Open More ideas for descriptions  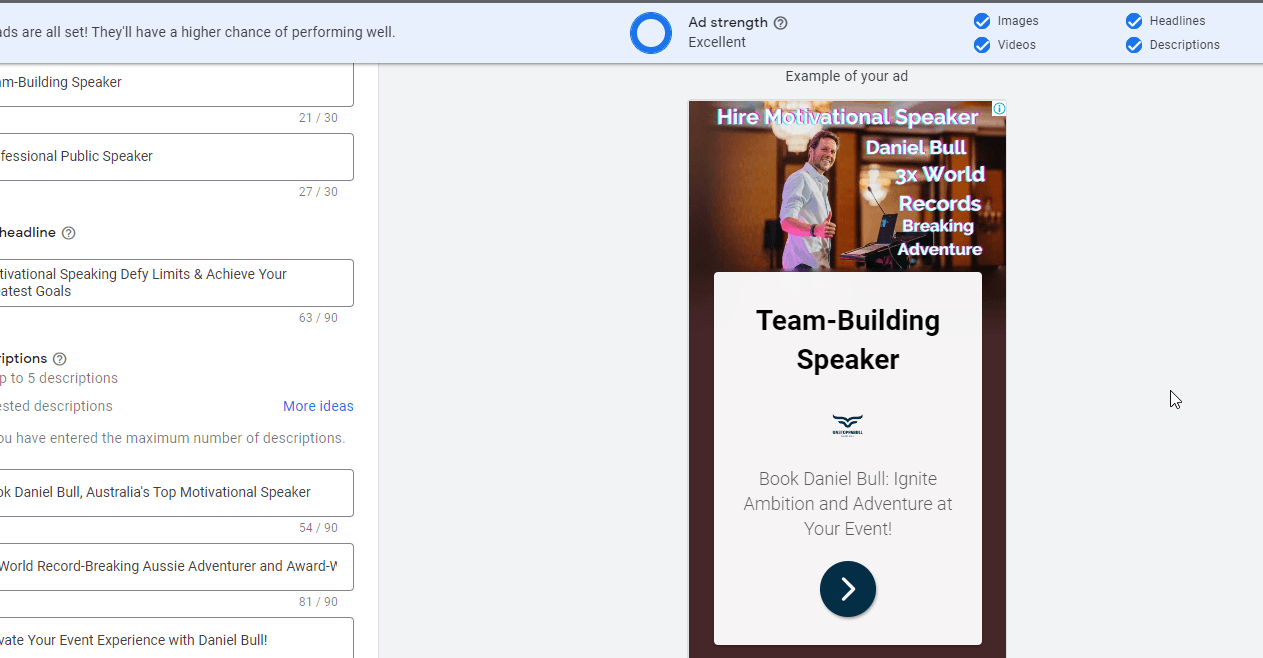(x=318, y=406)
